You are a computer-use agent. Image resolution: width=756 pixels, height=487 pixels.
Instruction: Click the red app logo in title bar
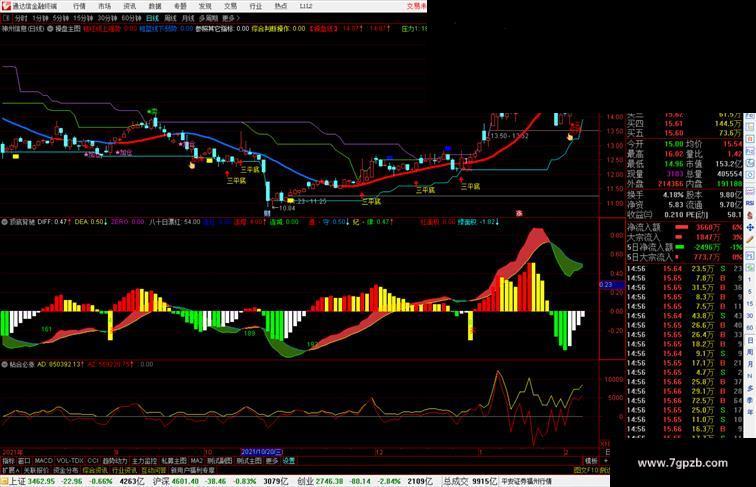[6, 6]
